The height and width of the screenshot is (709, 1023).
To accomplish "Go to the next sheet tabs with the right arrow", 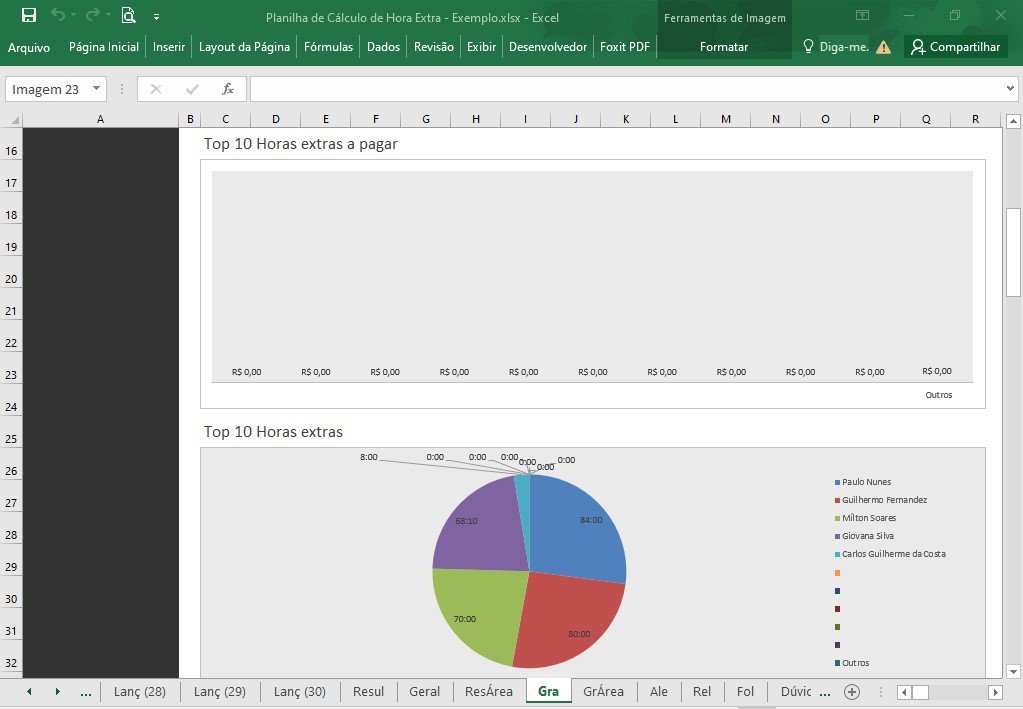I will click(x=57, y=691).
